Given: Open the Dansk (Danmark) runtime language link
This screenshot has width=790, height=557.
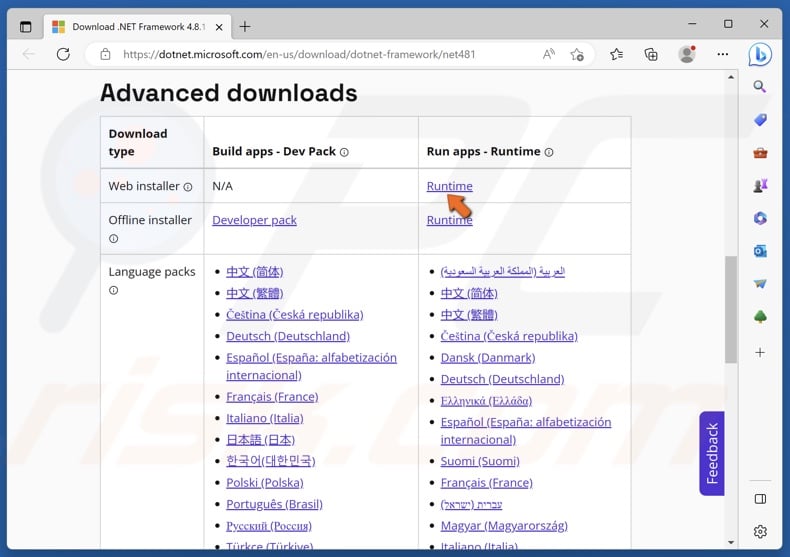Looking at the screenshot, I should [488, 358].
